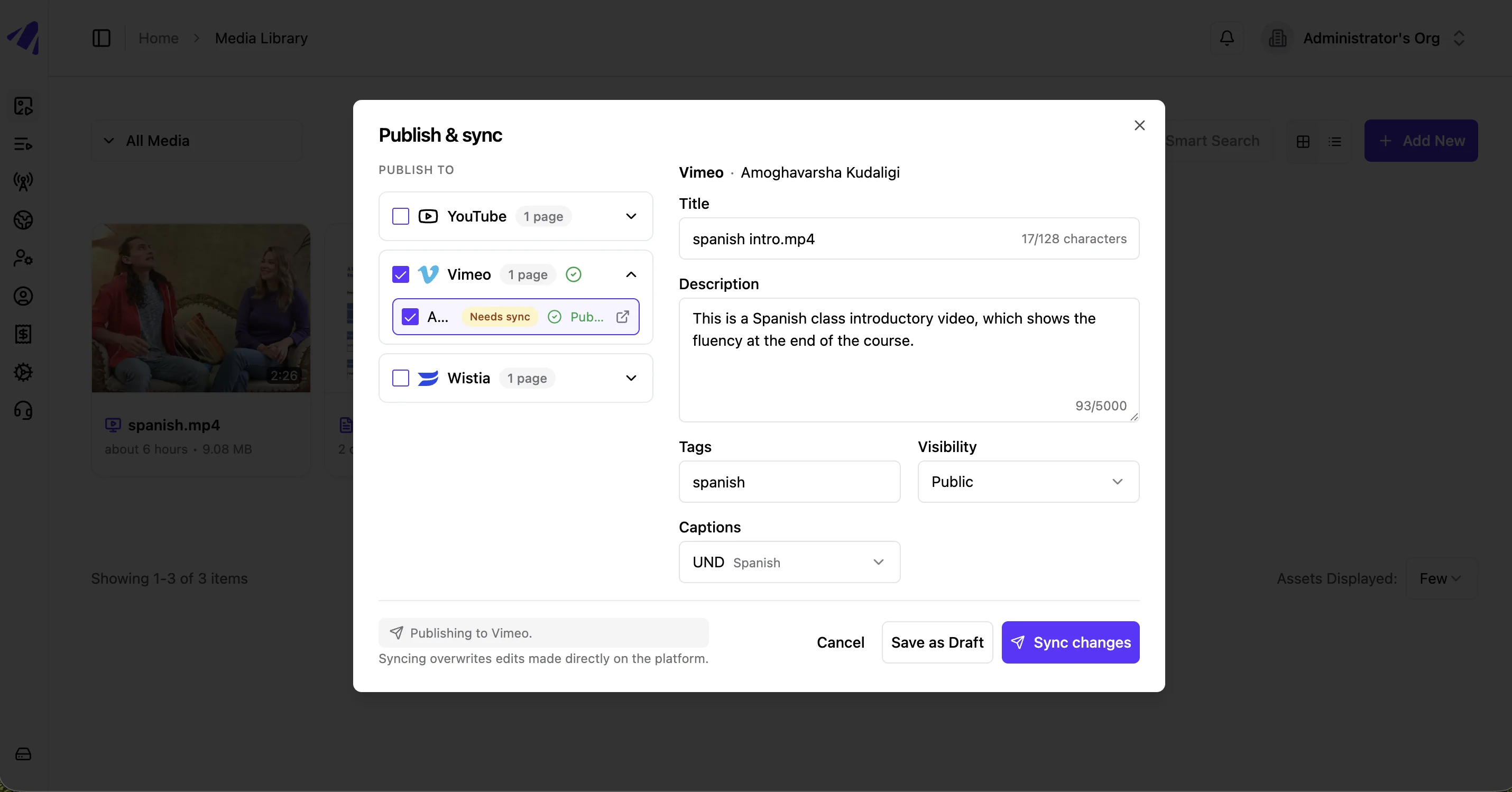Open the live broadcast sidebar icon
Image resolution: width=1512 pixels, height=792 pixels.
23,182
